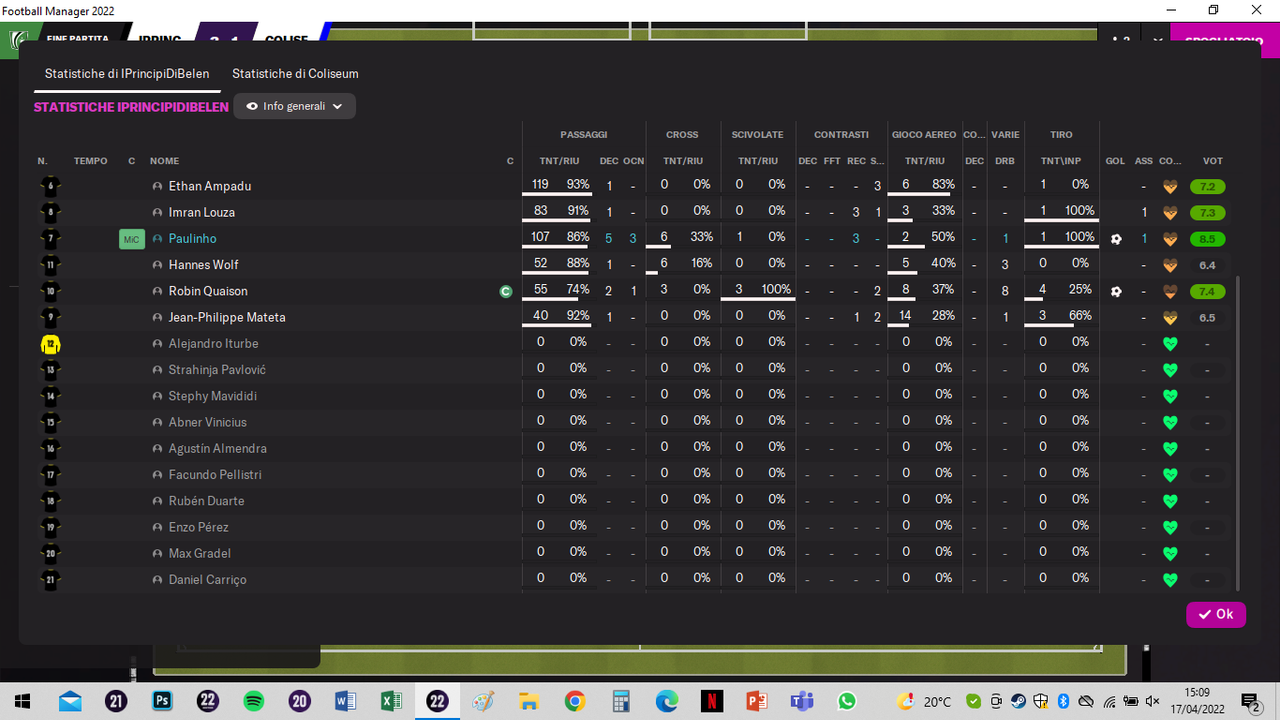This screenshot has width=1280, height=720.
Task: Open the Steam tray icon
Action: [1018, 702]
